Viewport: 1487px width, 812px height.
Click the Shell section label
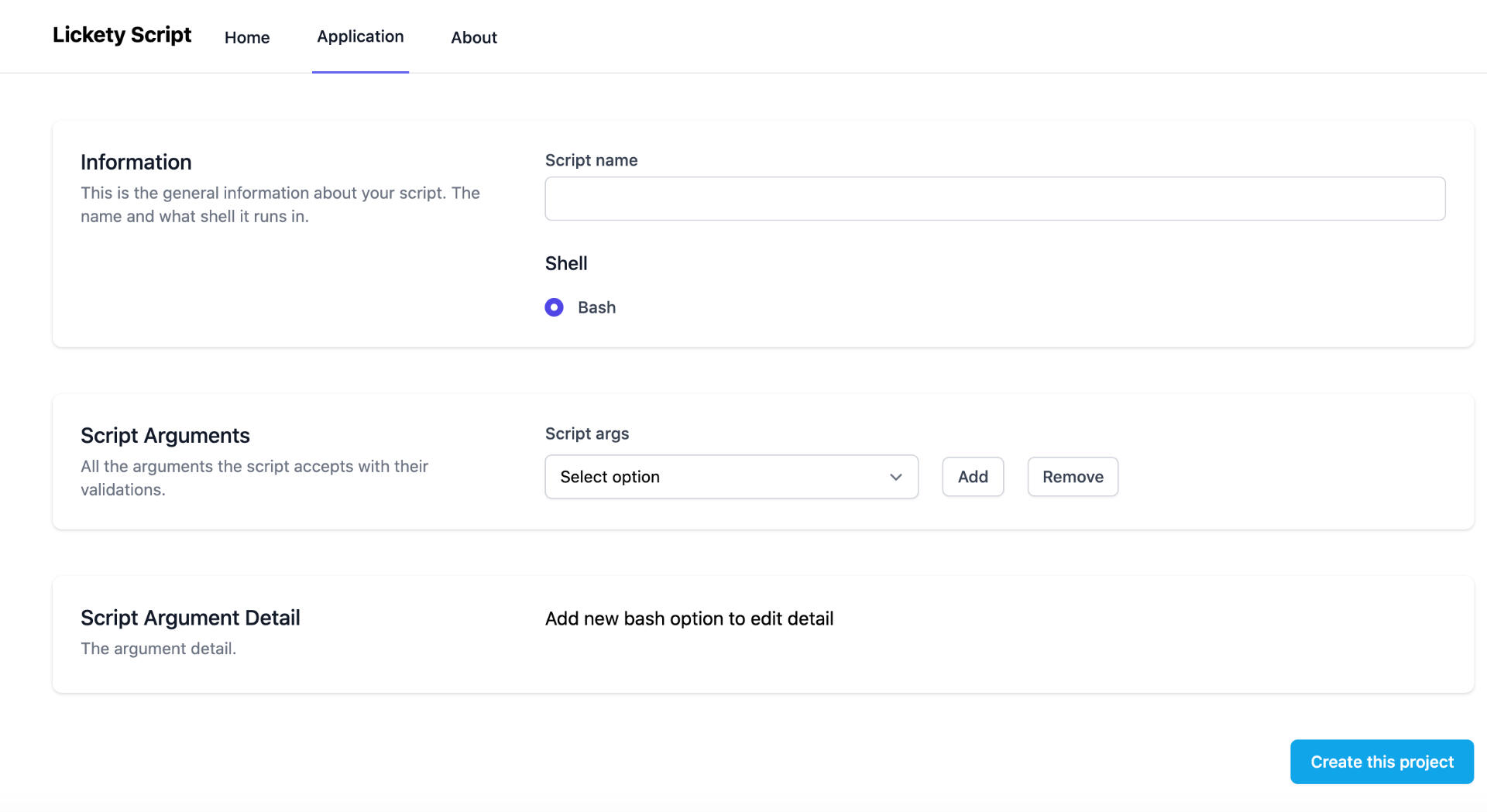(x=566, y=263)
